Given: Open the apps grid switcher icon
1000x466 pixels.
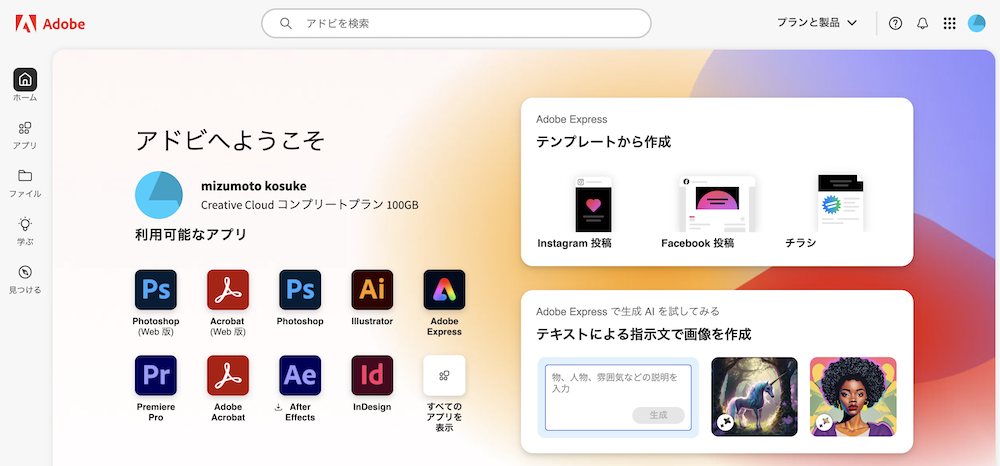Looking at the screenshot, I should coord(949,23).
